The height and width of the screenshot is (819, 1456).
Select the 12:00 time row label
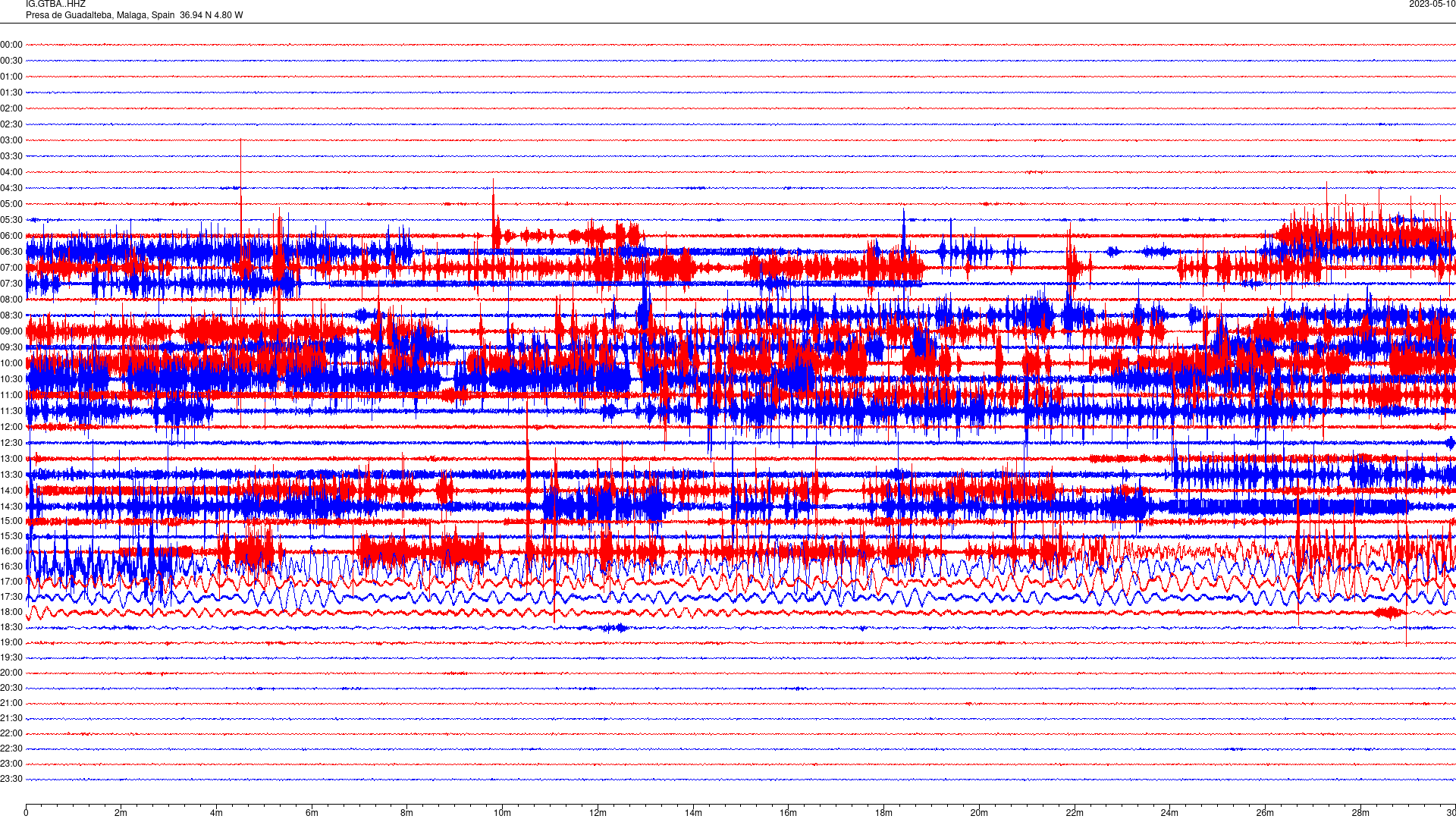coord(11,427)
